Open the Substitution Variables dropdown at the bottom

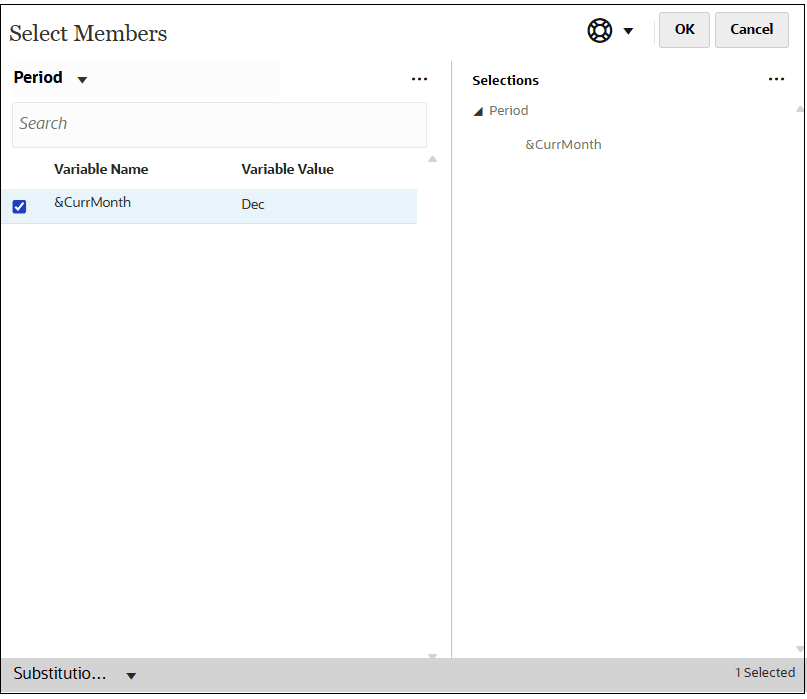coord(131,675)
